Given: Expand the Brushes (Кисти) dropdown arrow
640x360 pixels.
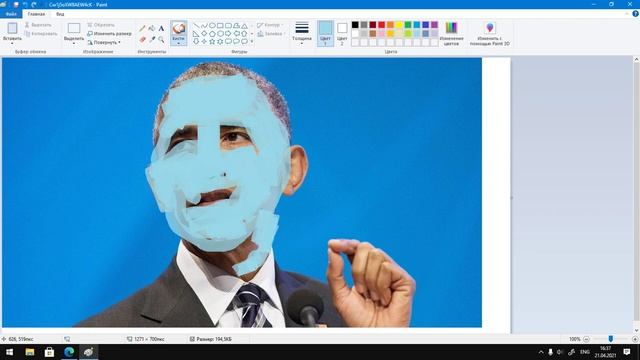Looking at the screenshot, I should (178, 43).
